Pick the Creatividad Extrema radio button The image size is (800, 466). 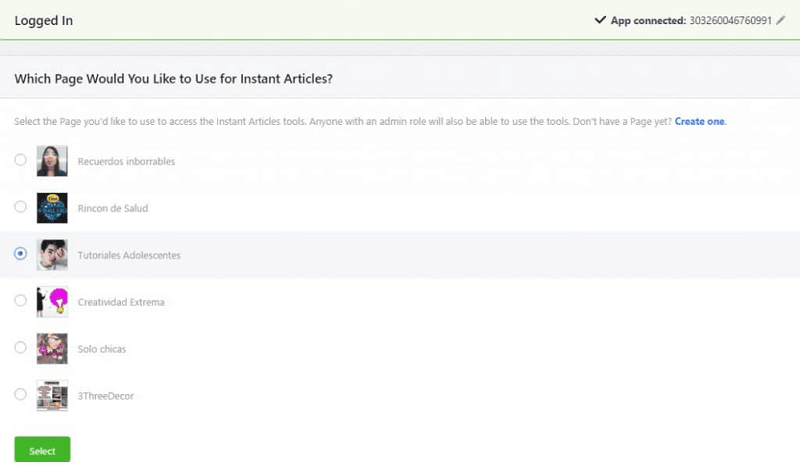[x=21, y=301]
